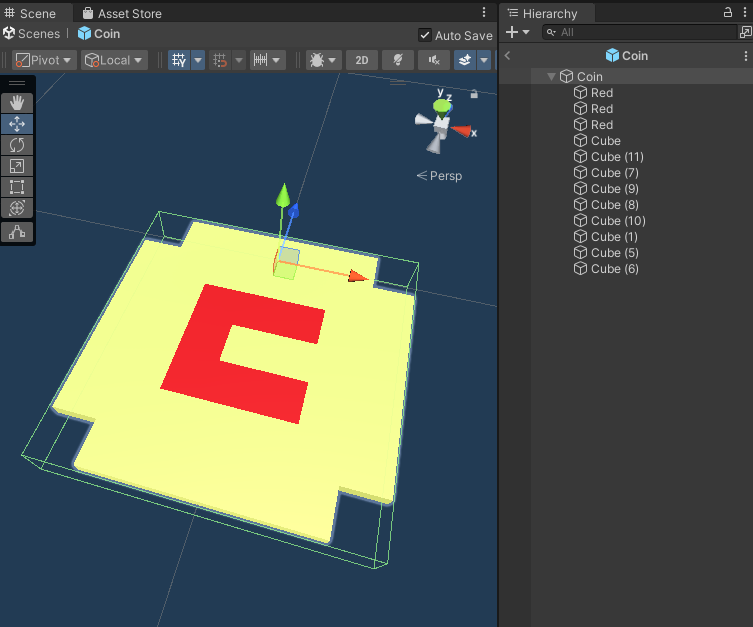This screenshot has height=627, width=753.
Task: Click green Y move arrow handle
Action: (283, 195)
